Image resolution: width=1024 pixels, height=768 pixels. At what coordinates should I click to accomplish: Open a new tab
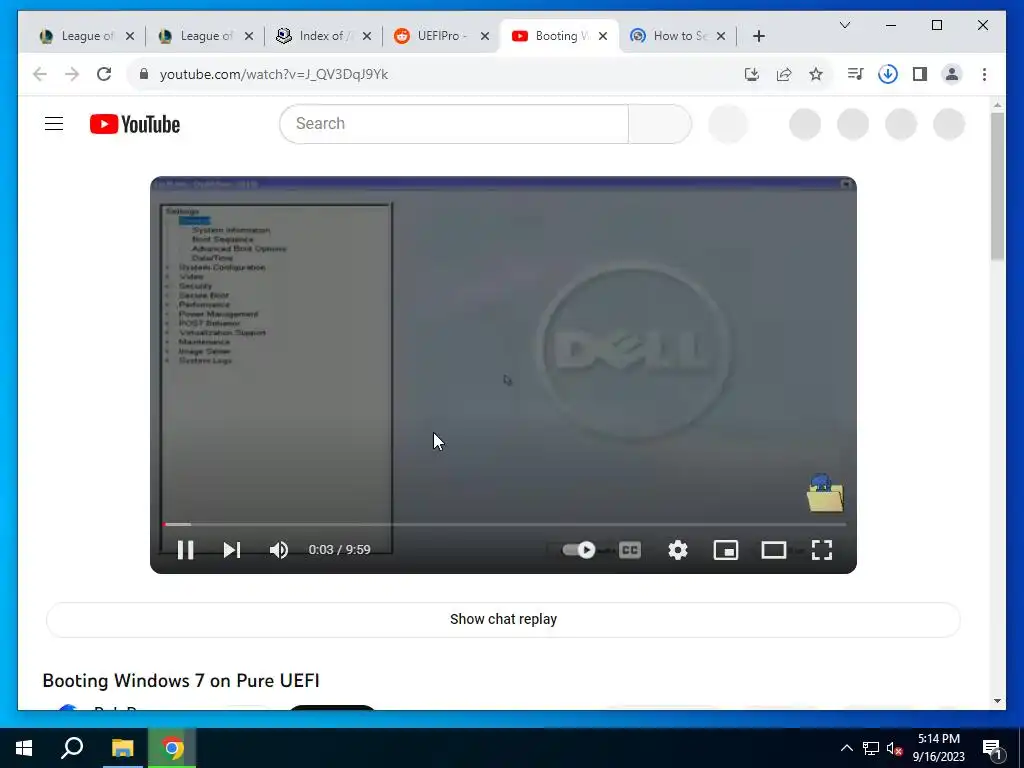[759, 36]
